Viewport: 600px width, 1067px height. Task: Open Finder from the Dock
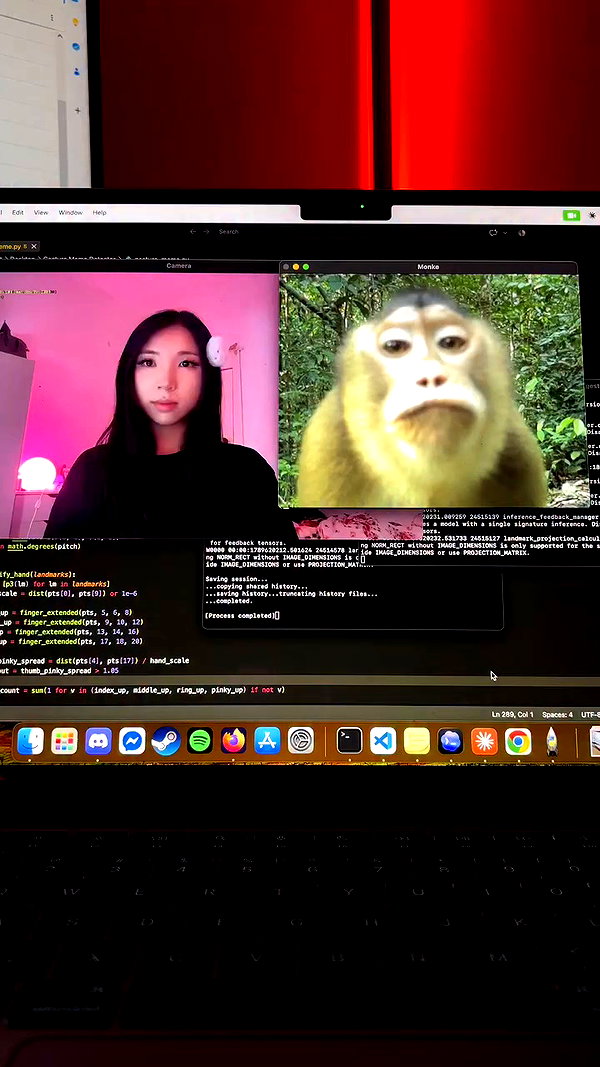click(x=31, y=740)
